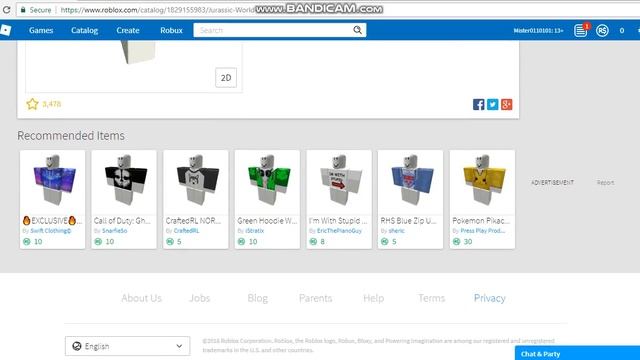This screenshot has height=360, width=640.
Task: Open the Privacy footer link
Action: point(489,298)
